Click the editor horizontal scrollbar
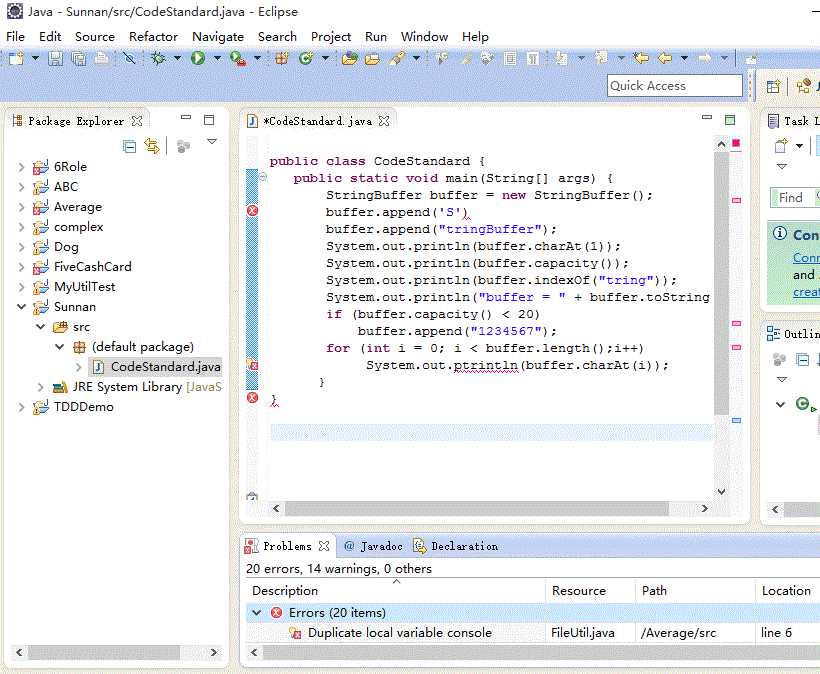Screen dimensions: 820x674 point(476,508)
